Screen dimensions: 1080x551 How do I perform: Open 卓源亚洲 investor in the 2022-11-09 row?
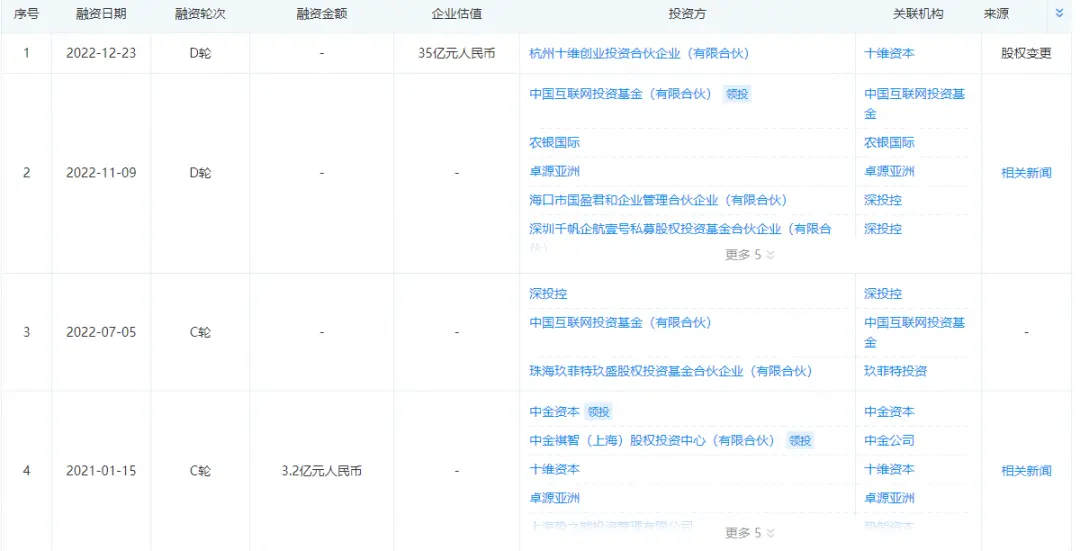tap(554, 171)
